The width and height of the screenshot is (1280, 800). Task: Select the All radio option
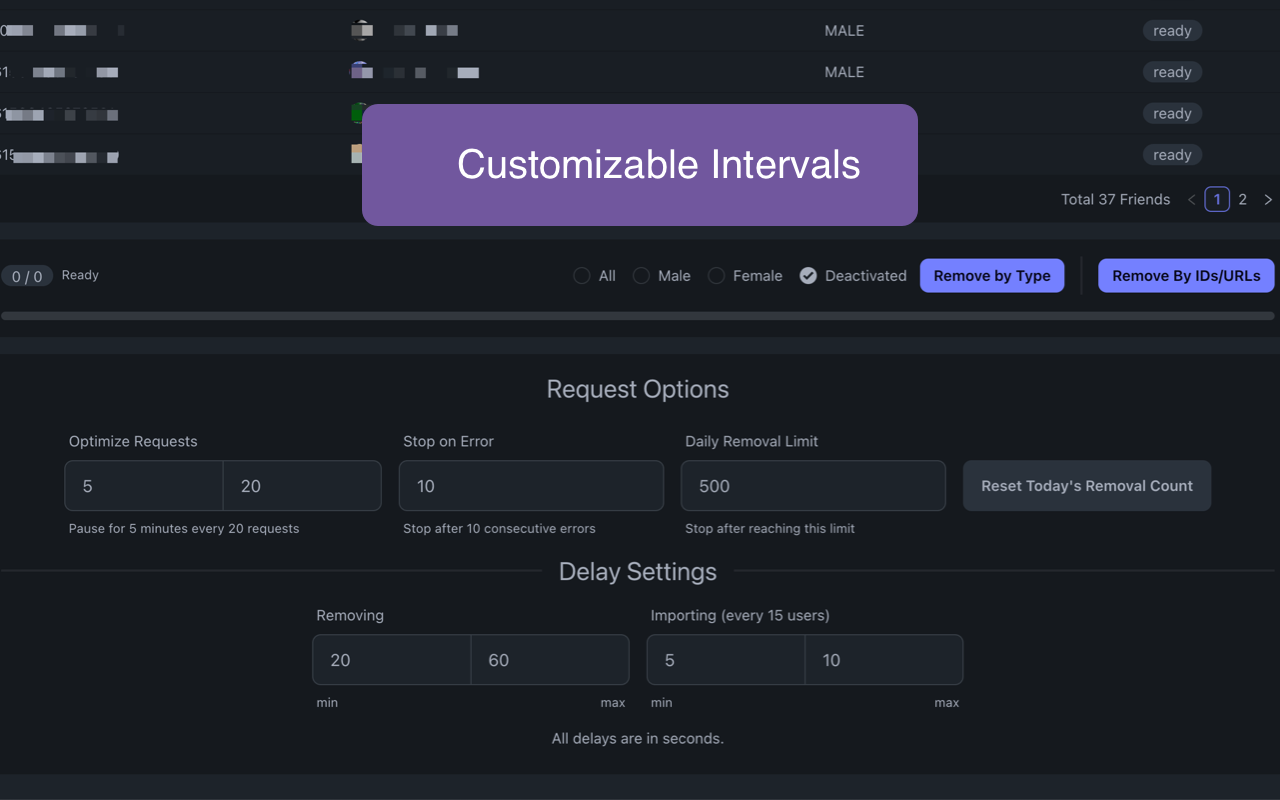581,276
